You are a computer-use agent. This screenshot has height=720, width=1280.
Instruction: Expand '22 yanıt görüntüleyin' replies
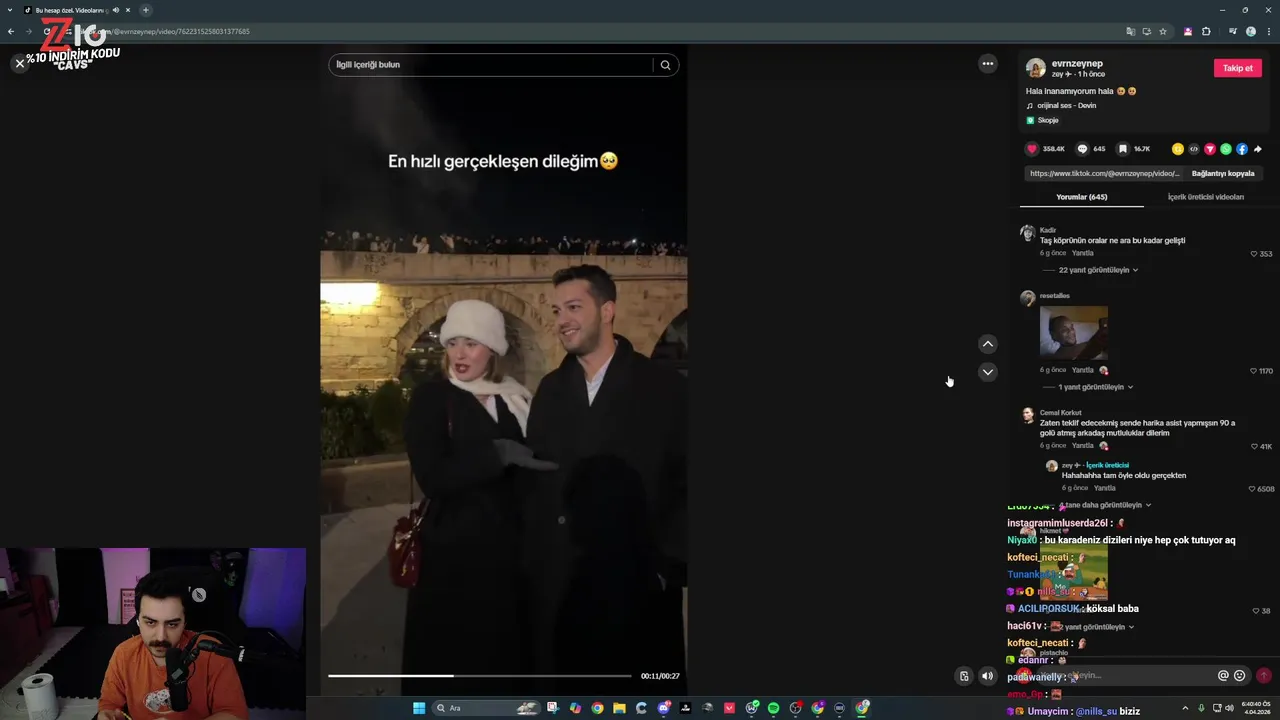1098,270
